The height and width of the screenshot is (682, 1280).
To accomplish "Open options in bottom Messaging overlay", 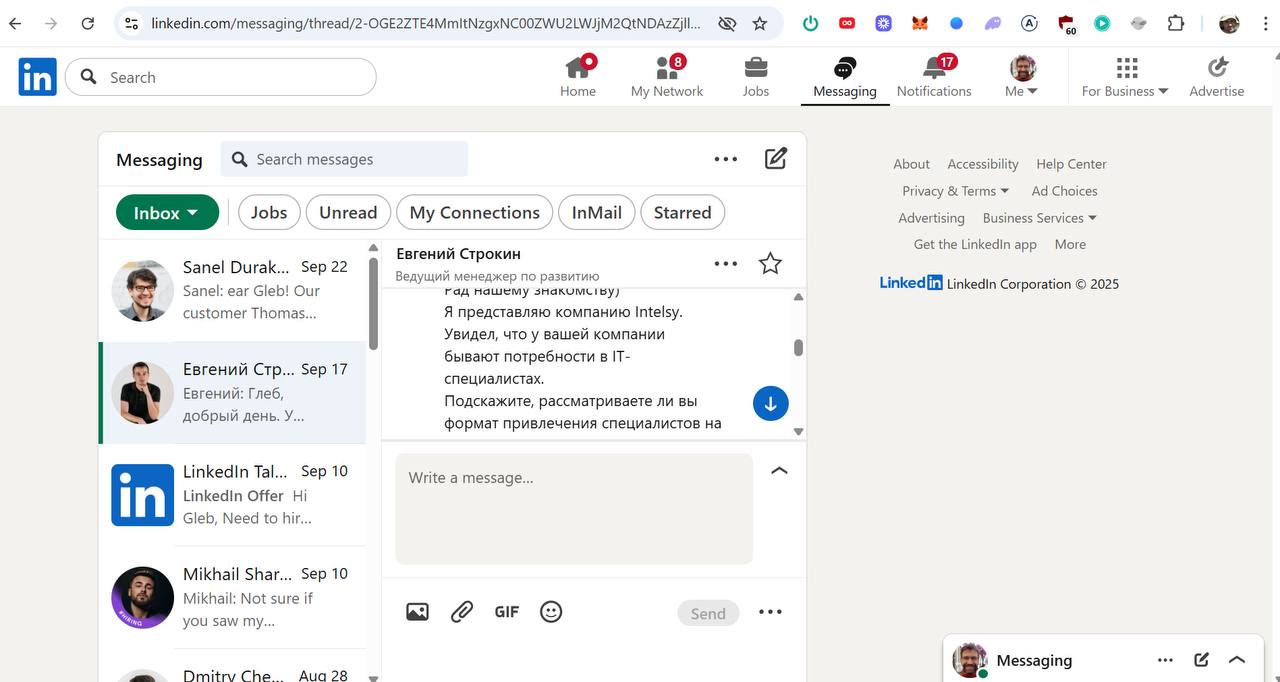I will [x=1165, y=660].
